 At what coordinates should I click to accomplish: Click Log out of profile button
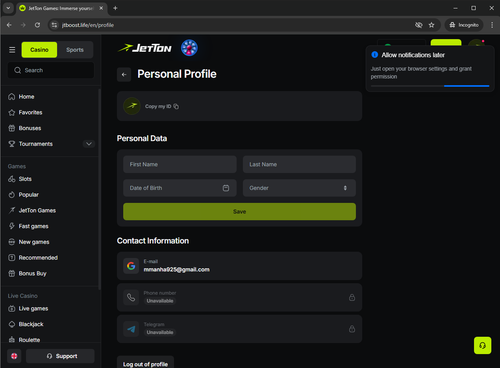coord(145,362)
